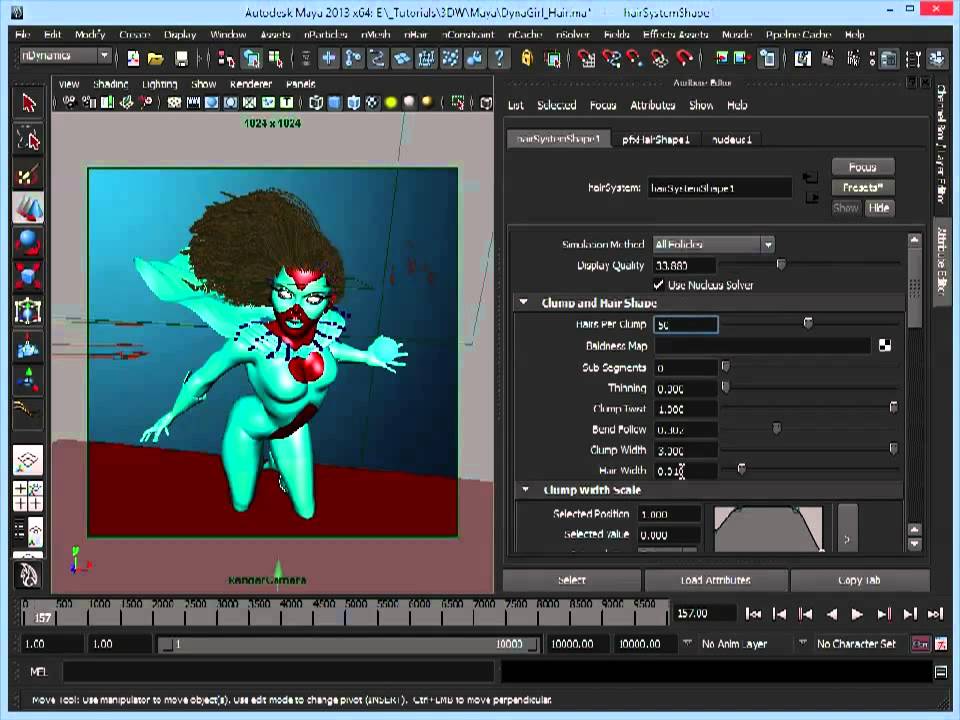Play the animation forward
The width and height of the screenshot is (960, 720).
click(857, 613)
